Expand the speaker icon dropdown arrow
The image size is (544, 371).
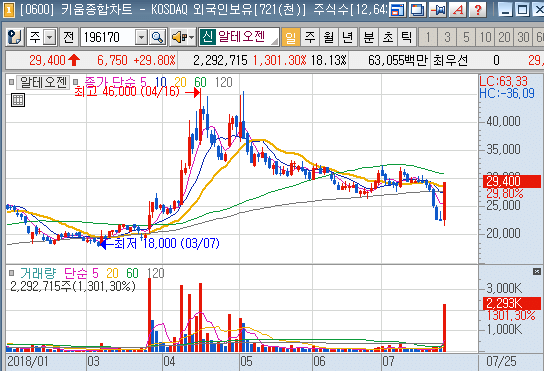tap(192, 37)
